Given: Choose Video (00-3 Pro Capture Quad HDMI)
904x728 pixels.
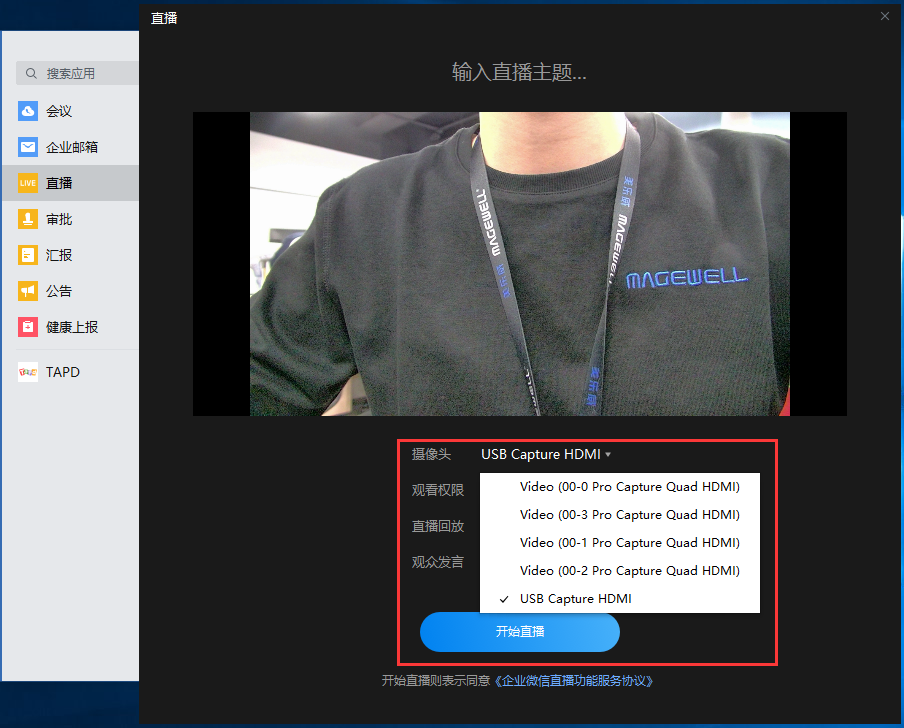Looking at the screenshot, I should [620, 515].
